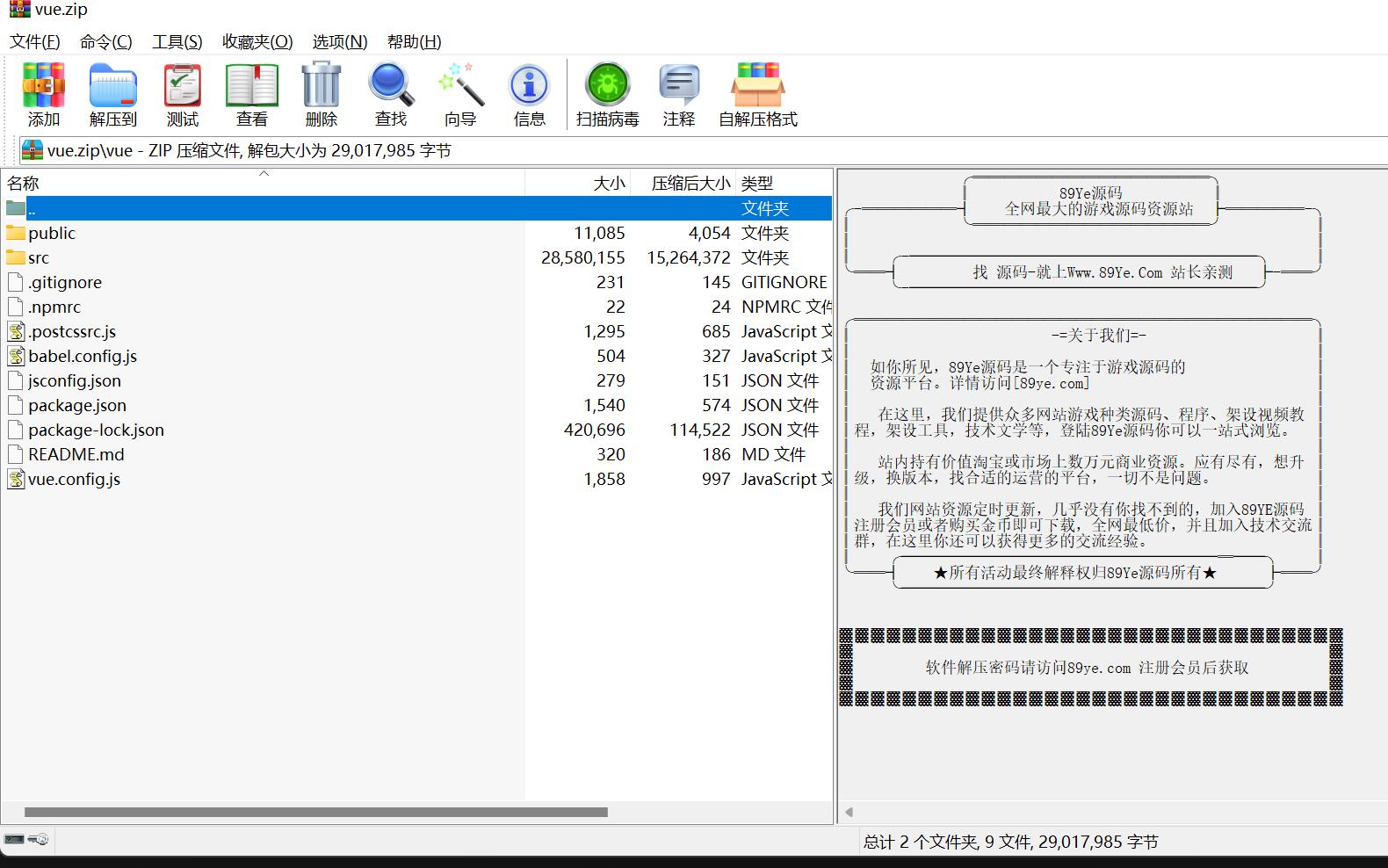Open the File (文件) menu

[35, 41]
